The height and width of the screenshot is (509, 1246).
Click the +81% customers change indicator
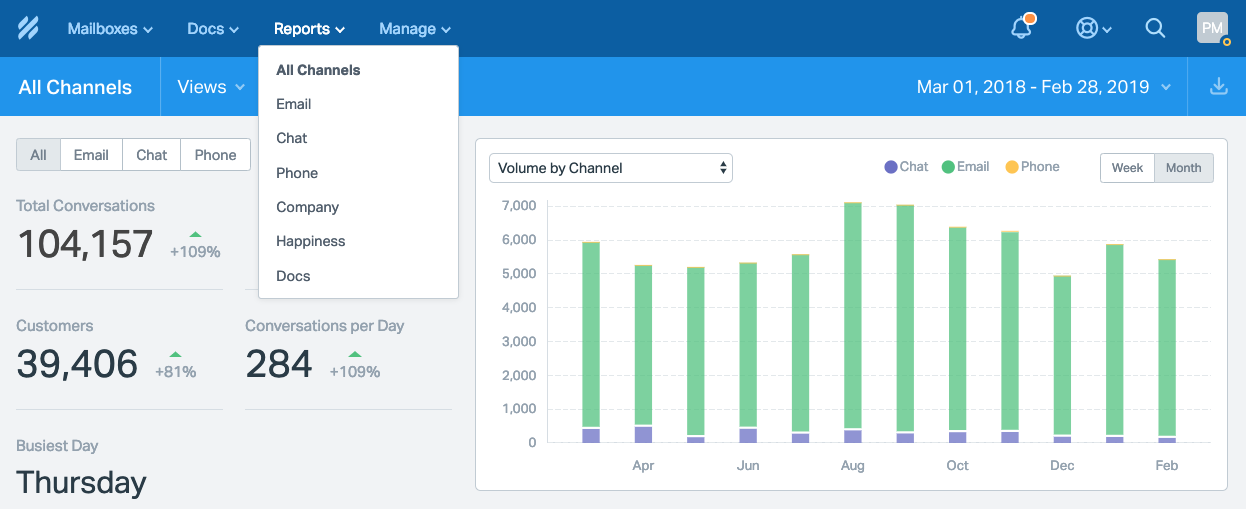tap(176, 365)
